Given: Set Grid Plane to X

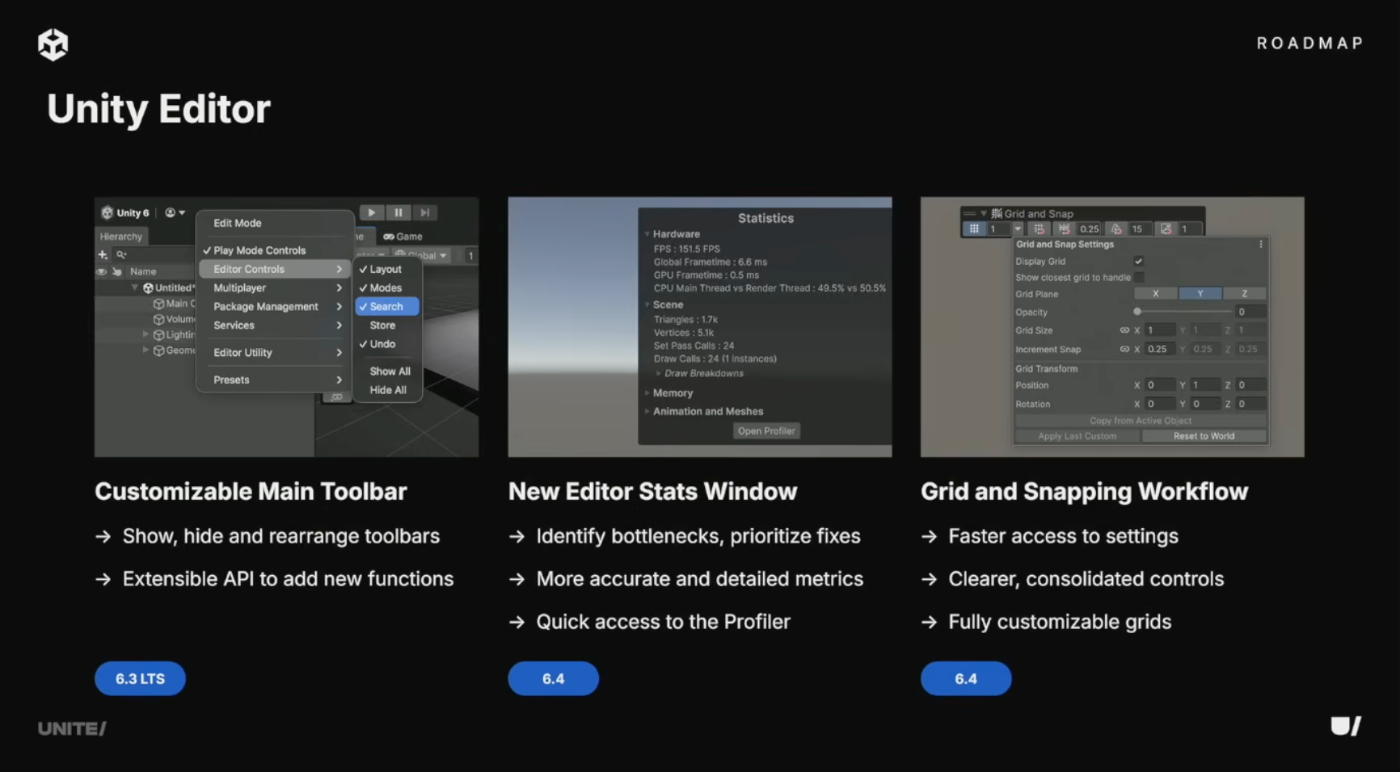Looking at the screenshot, I should [1156, 294].
